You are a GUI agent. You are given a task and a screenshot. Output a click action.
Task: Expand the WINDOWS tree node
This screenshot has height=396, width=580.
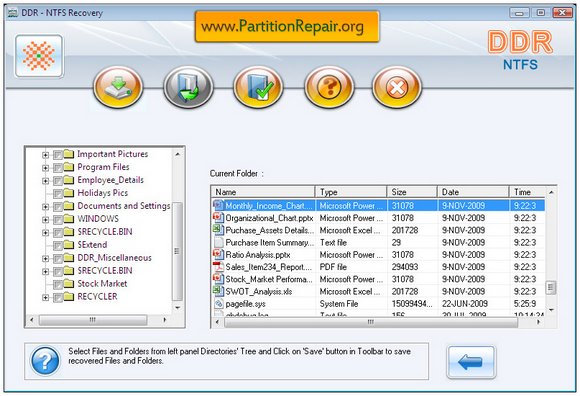[45, 220]
